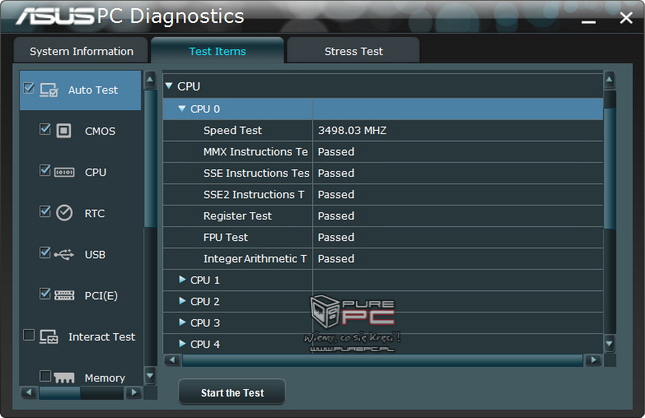Uncheck the USB test checkbox

click(x=45, y=252)
